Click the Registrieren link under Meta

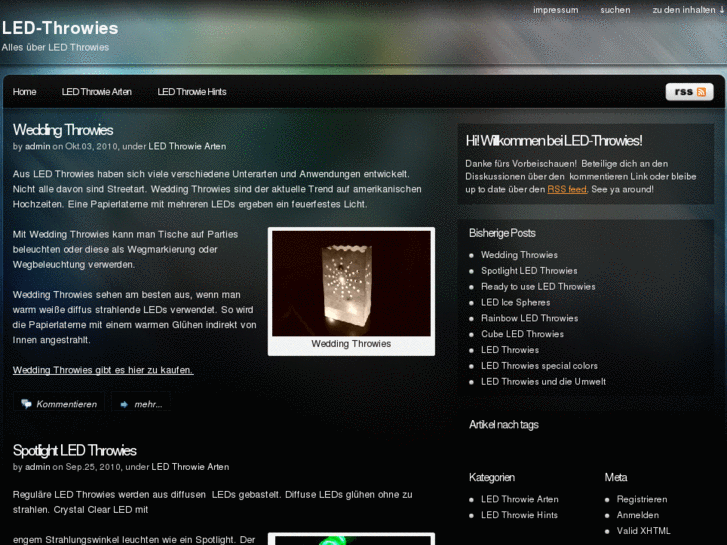[642, 500]
